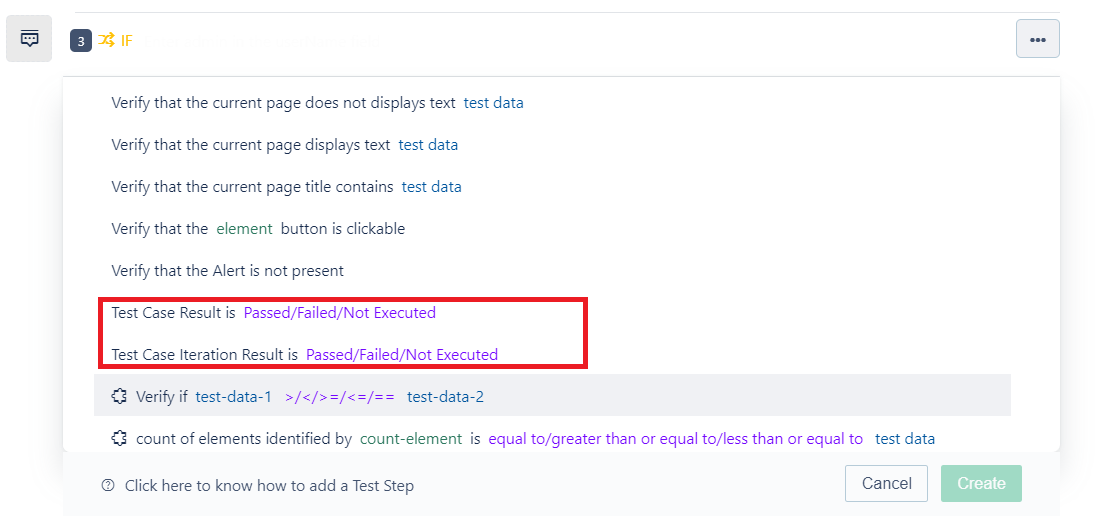Select 'current page displays text' option
Image resolution: width=1108 pixels, height=532 pixels.
point(285,145)
